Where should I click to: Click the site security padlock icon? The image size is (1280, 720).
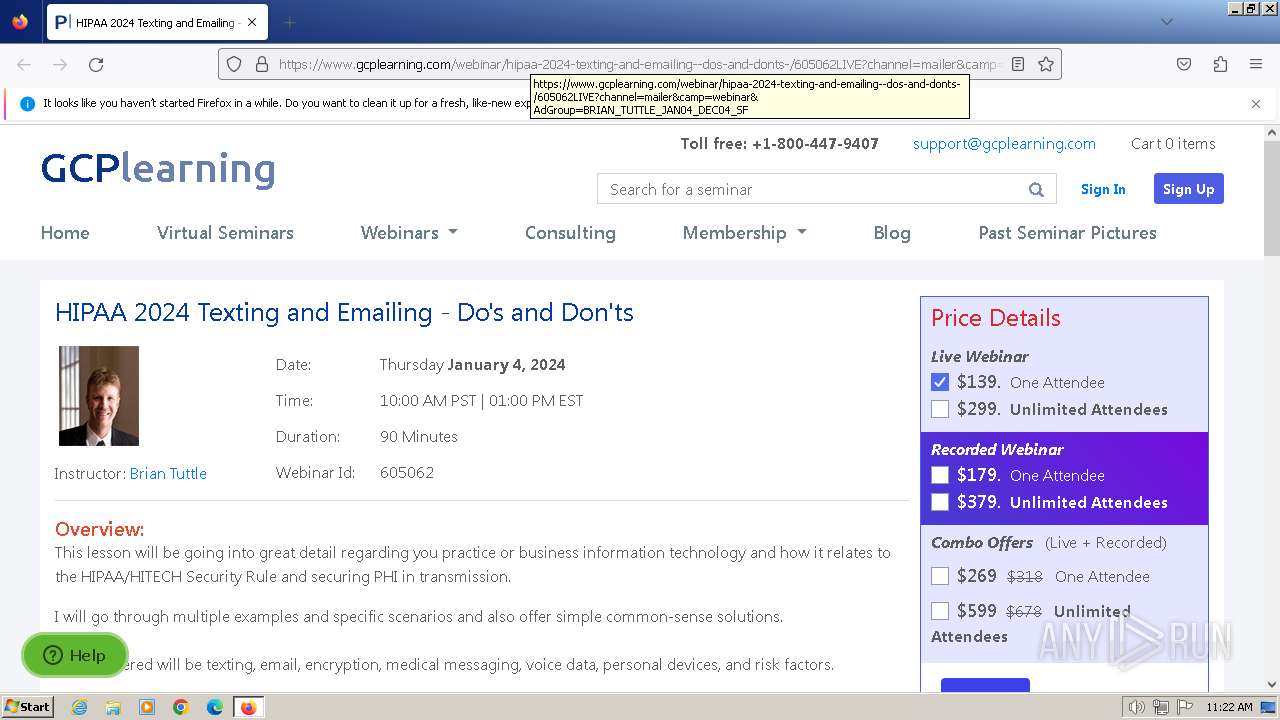[x=262, y=64]
